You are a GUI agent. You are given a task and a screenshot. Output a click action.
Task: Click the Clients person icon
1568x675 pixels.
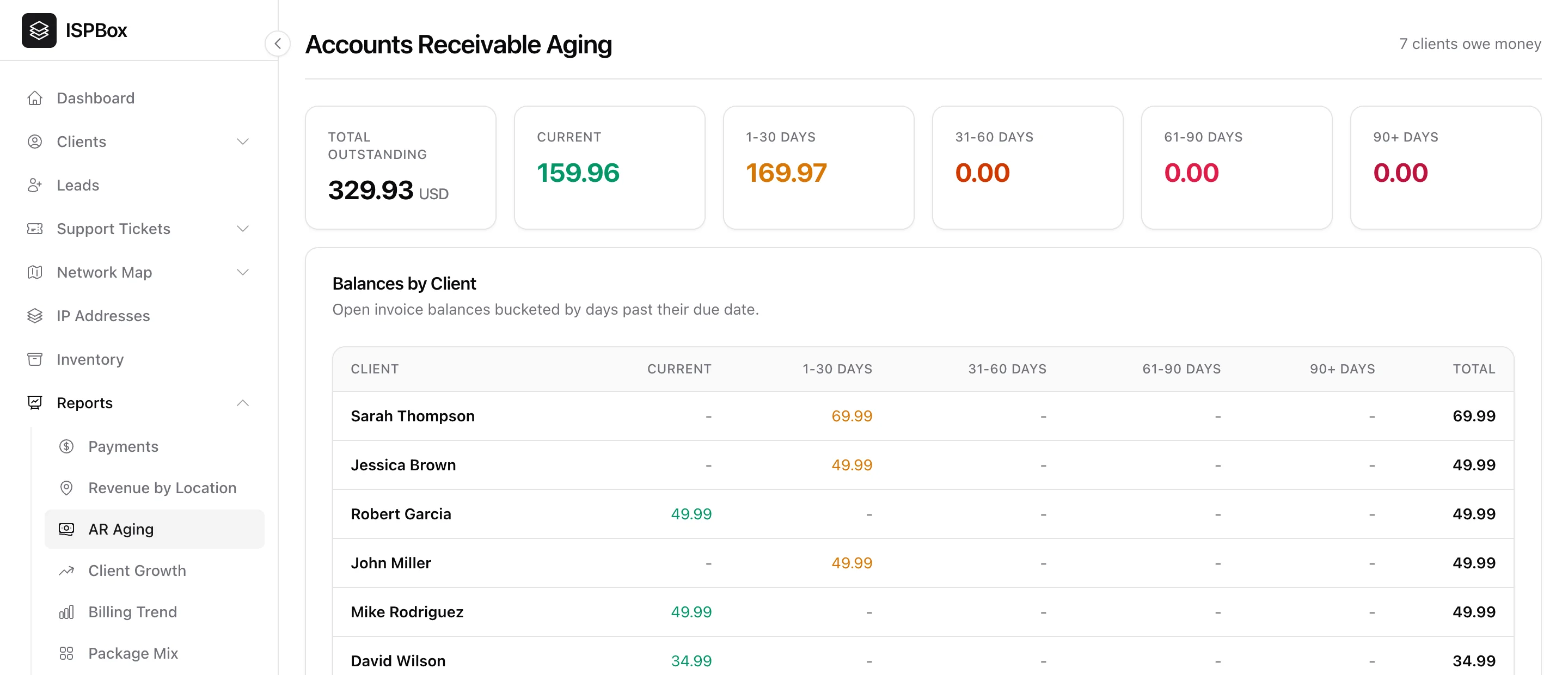(35, 141)
